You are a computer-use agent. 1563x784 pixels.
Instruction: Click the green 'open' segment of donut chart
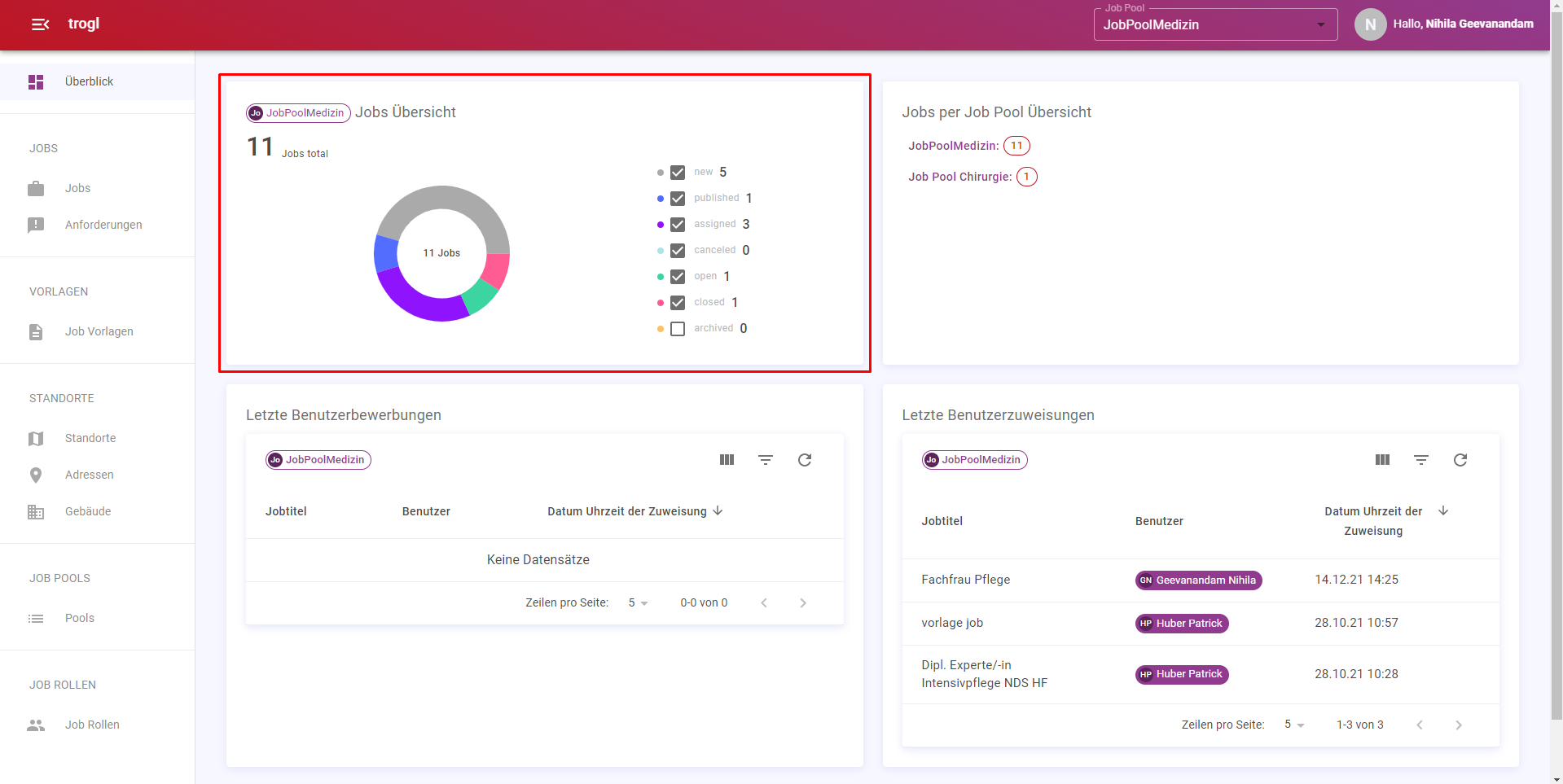482,296
